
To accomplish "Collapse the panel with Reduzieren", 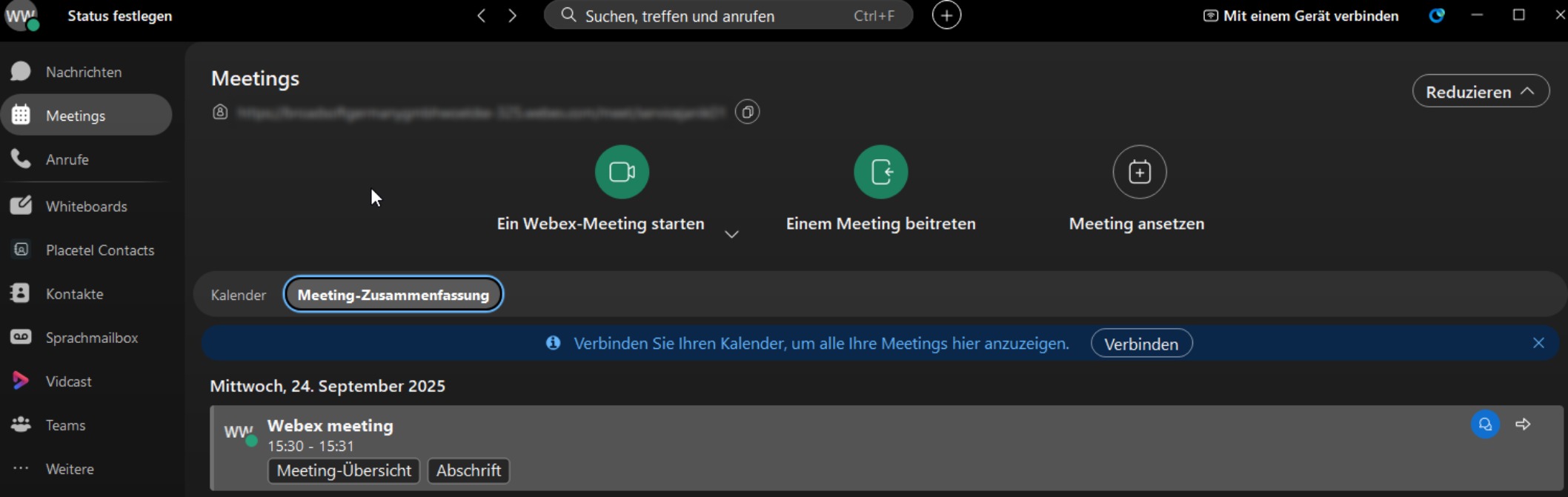I will (1481, 91).
